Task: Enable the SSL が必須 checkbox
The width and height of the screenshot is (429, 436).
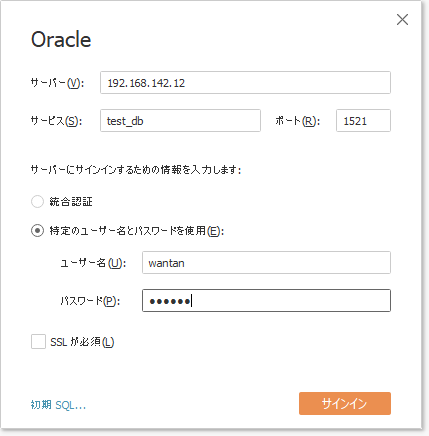Action: coord(38,342)
